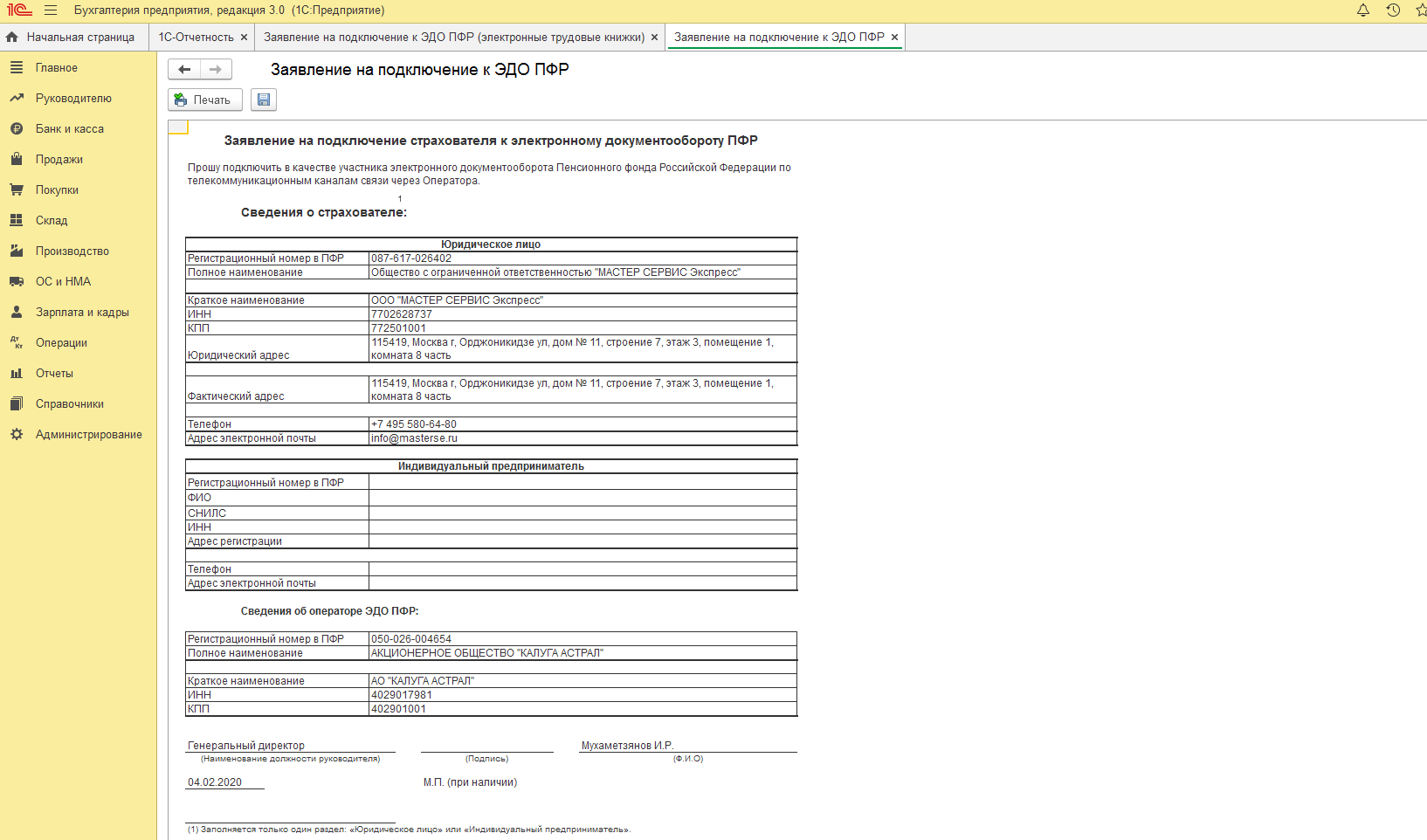Open Производство factory icon
Viewport: 1427px width, 840px height.
click(x=17, y=251)
